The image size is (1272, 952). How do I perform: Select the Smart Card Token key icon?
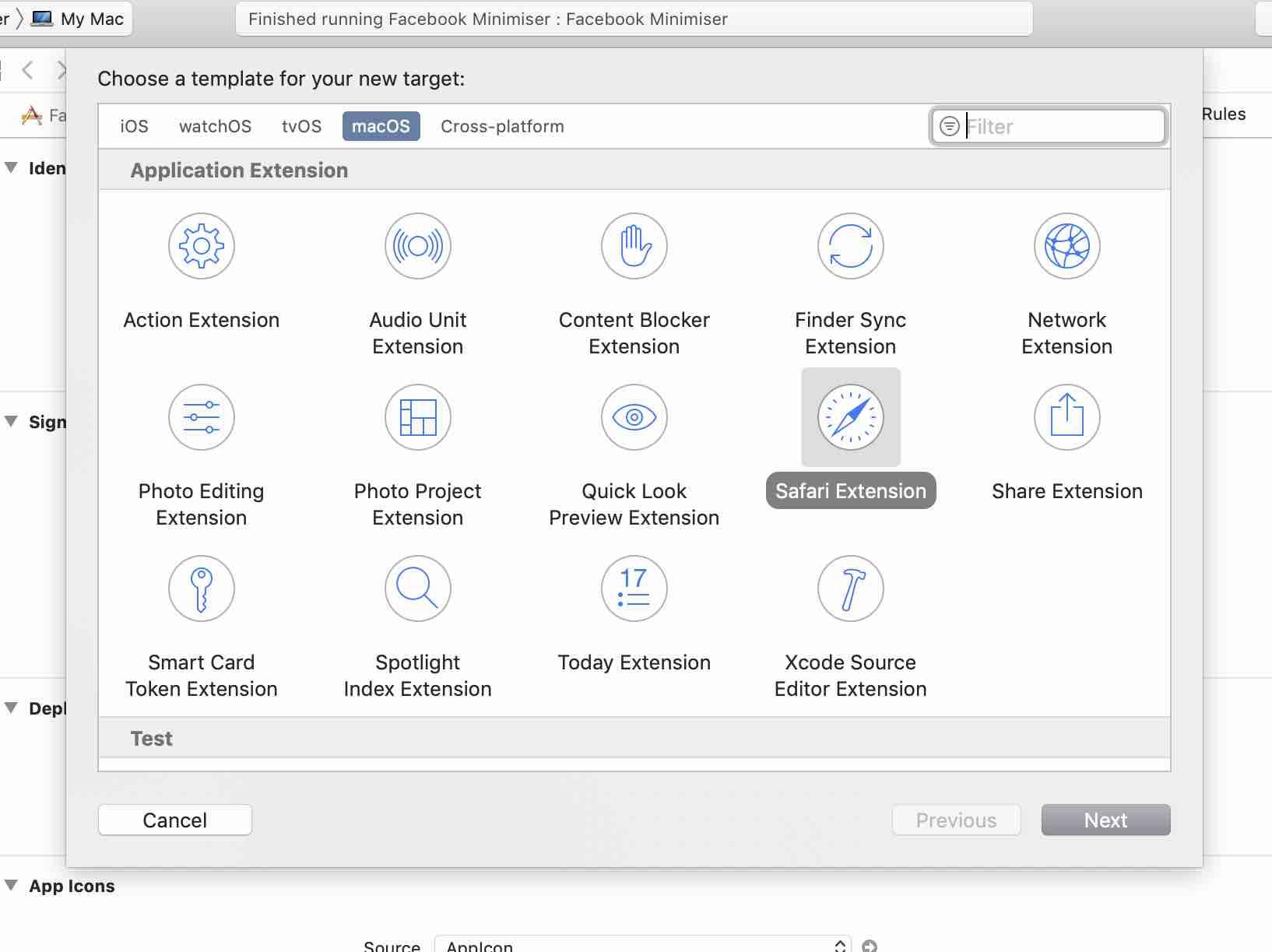coord(202,588)
